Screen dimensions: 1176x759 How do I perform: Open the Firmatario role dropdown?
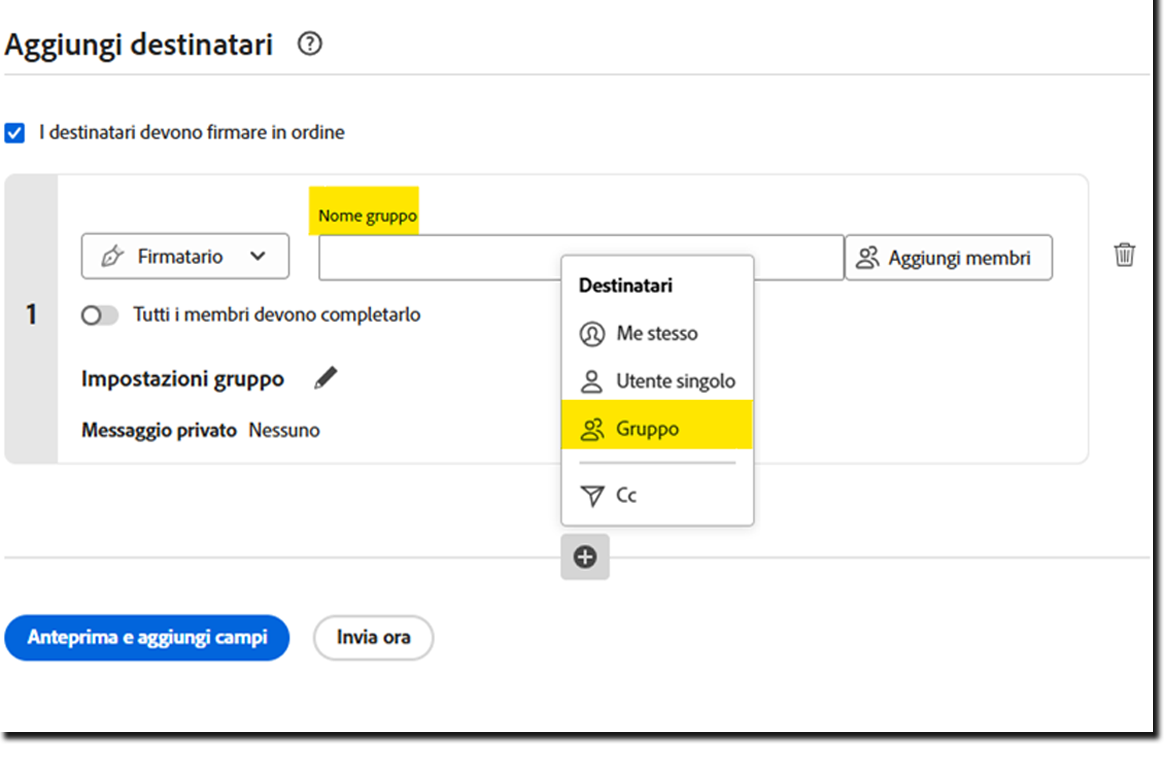(184, 256)
